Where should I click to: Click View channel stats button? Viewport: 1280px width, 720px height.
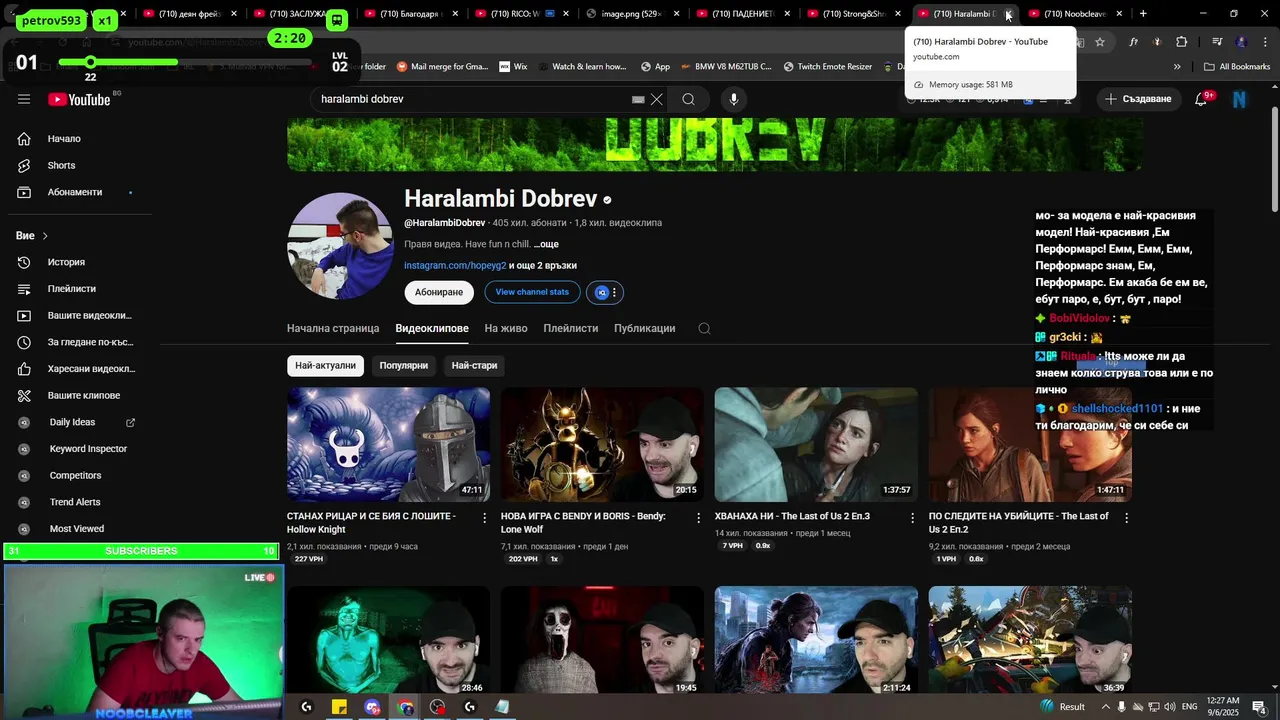tap(532, 292)
